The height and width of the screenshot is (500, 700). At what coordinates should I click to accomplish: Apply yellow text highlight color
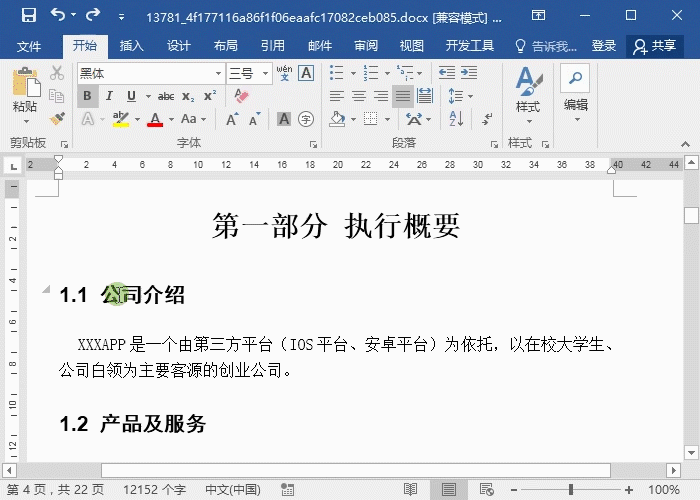(x=121, y=119)
